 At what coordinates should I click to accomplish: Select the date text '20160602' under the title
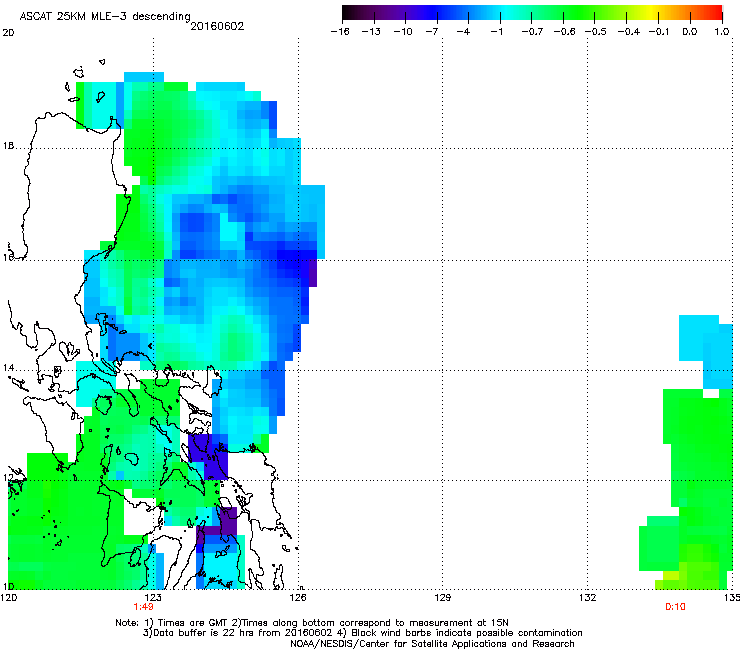pos(217,26)
